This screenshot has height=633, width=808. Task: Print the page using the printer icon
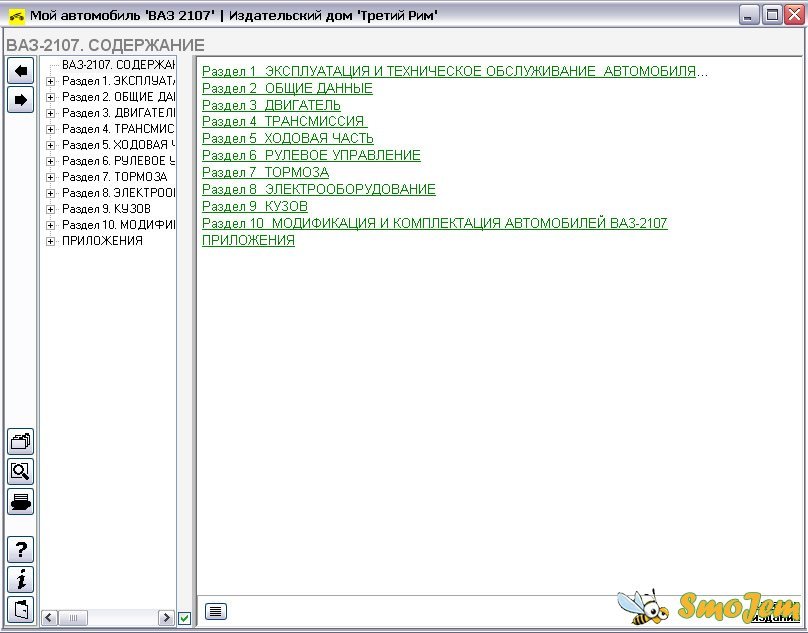click(x=20, y=501)
